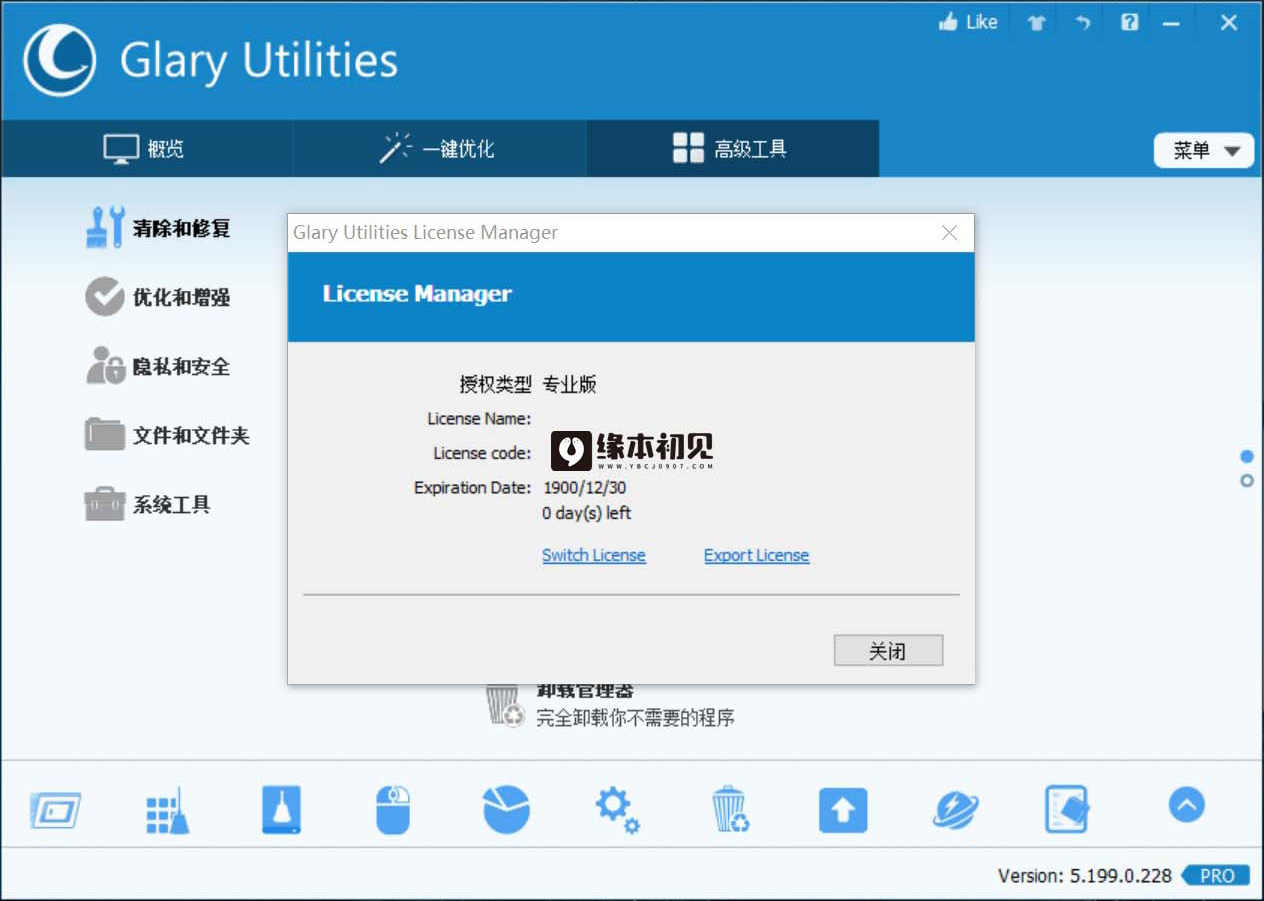Click the 关闭 button in License Manager
1264x901 pixels.
(888, 651)
